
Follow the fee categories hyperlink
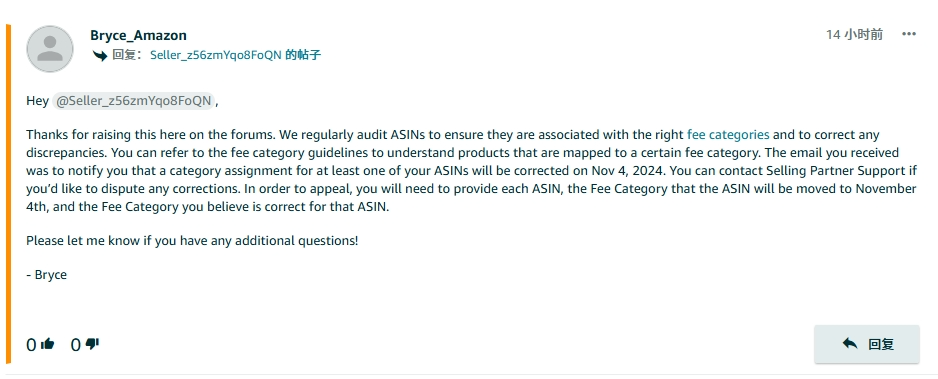[728, 135]
